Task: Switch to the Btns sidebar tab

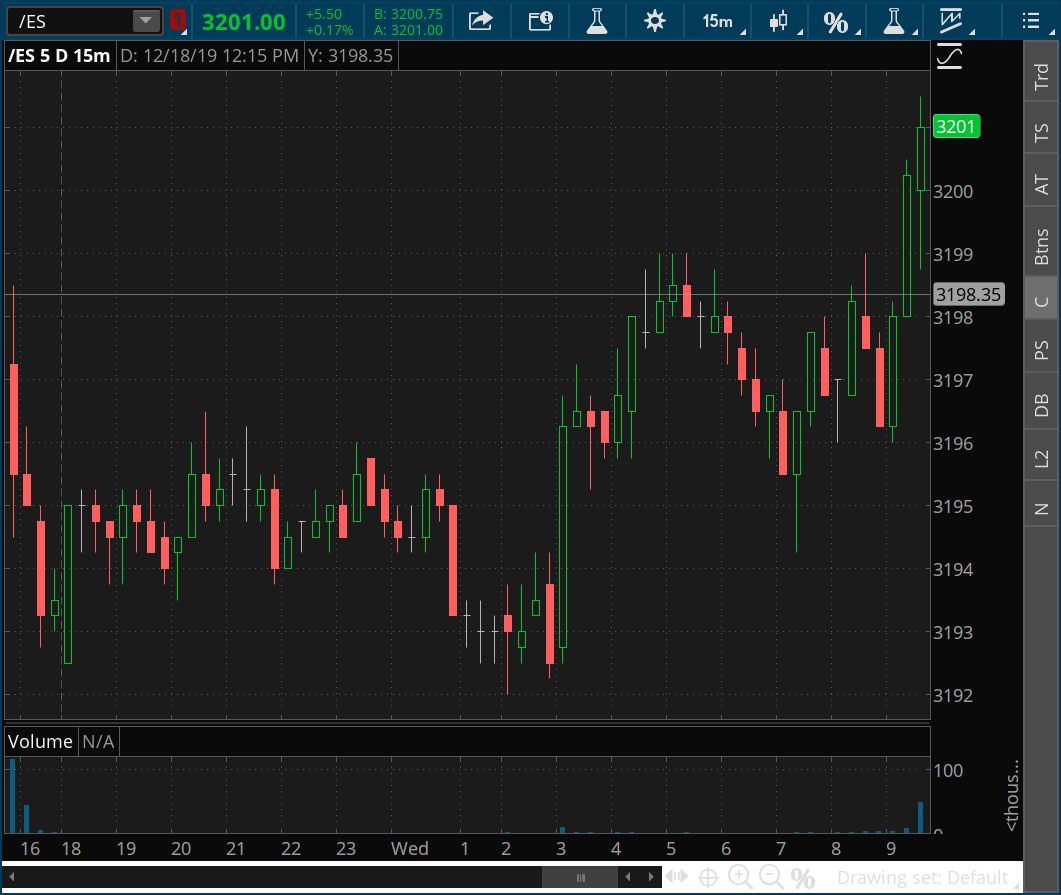Action: point(1041,246)
